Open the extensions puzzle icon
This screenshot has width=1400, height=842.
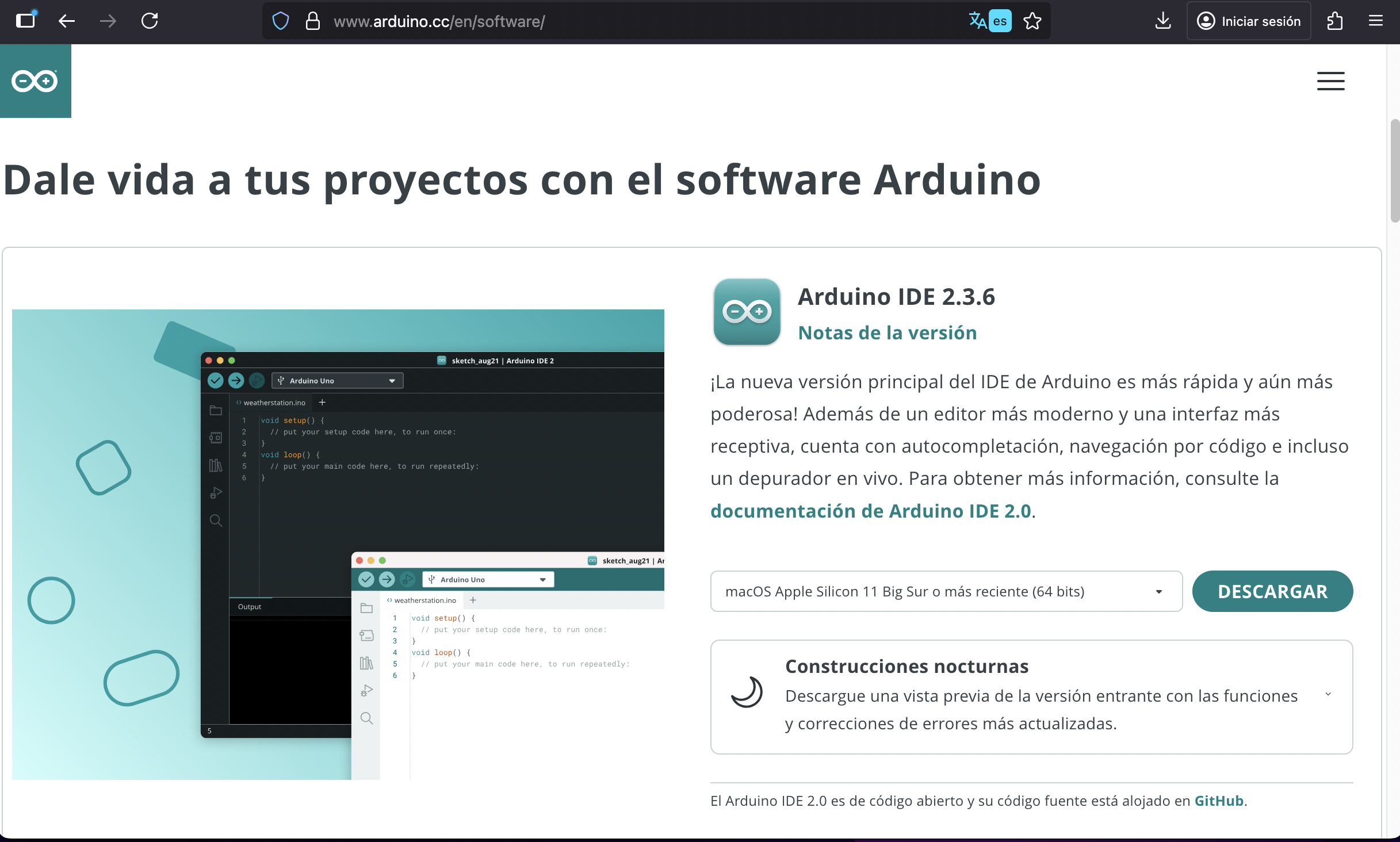1334,21
